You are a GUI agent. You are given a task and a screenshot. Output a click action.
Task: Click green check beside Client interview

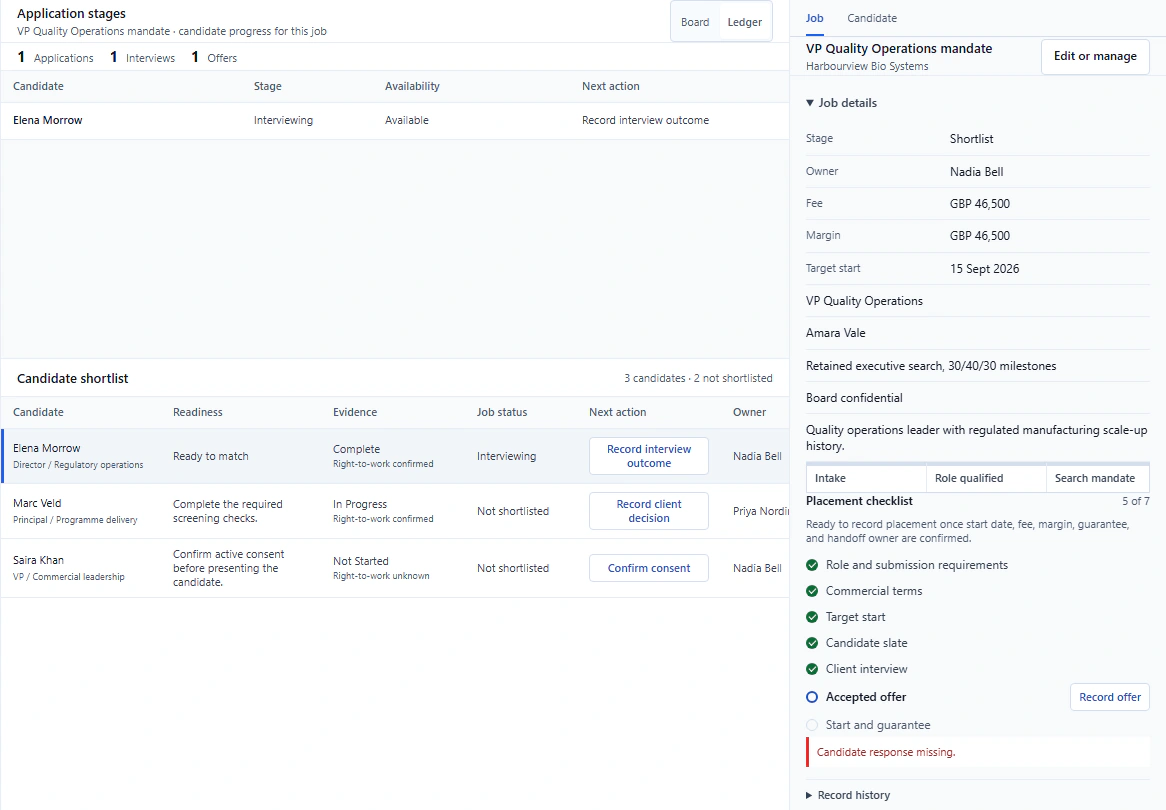coord(812,669)
